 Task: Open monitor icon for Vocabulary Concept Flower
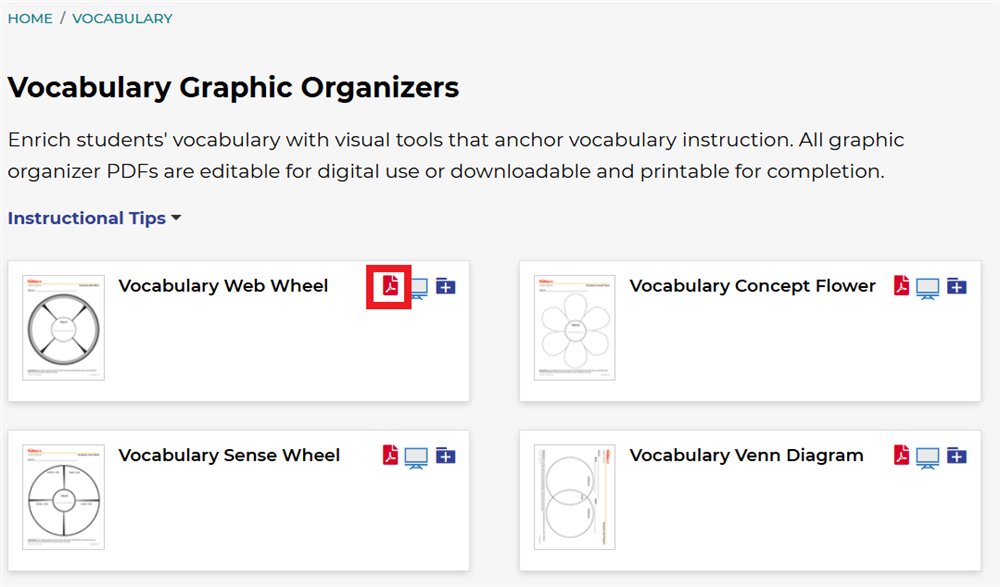click(928, 288)
